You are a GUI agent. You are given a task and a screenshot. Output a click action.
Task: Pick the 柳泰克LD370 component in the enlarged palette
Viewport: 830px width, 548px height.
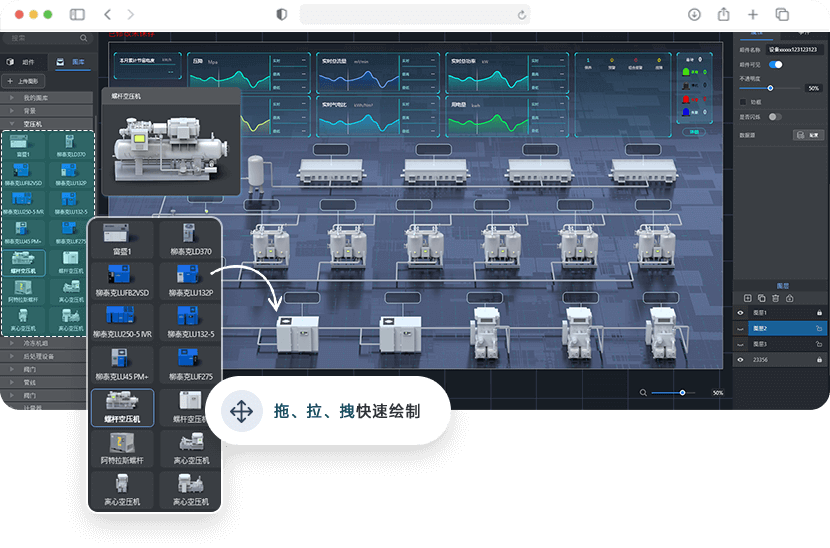(x=189, y=239)
